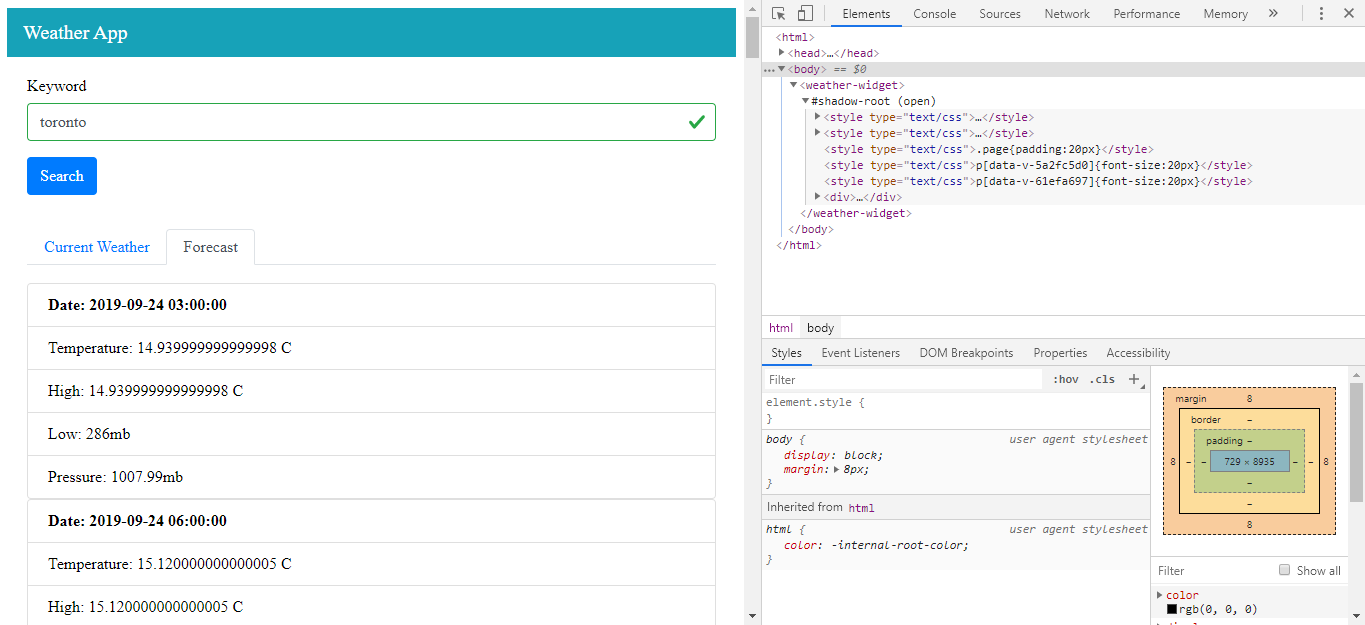
Task: Click the Pressure: 1007.99mb row
Action: coord(371,477)
